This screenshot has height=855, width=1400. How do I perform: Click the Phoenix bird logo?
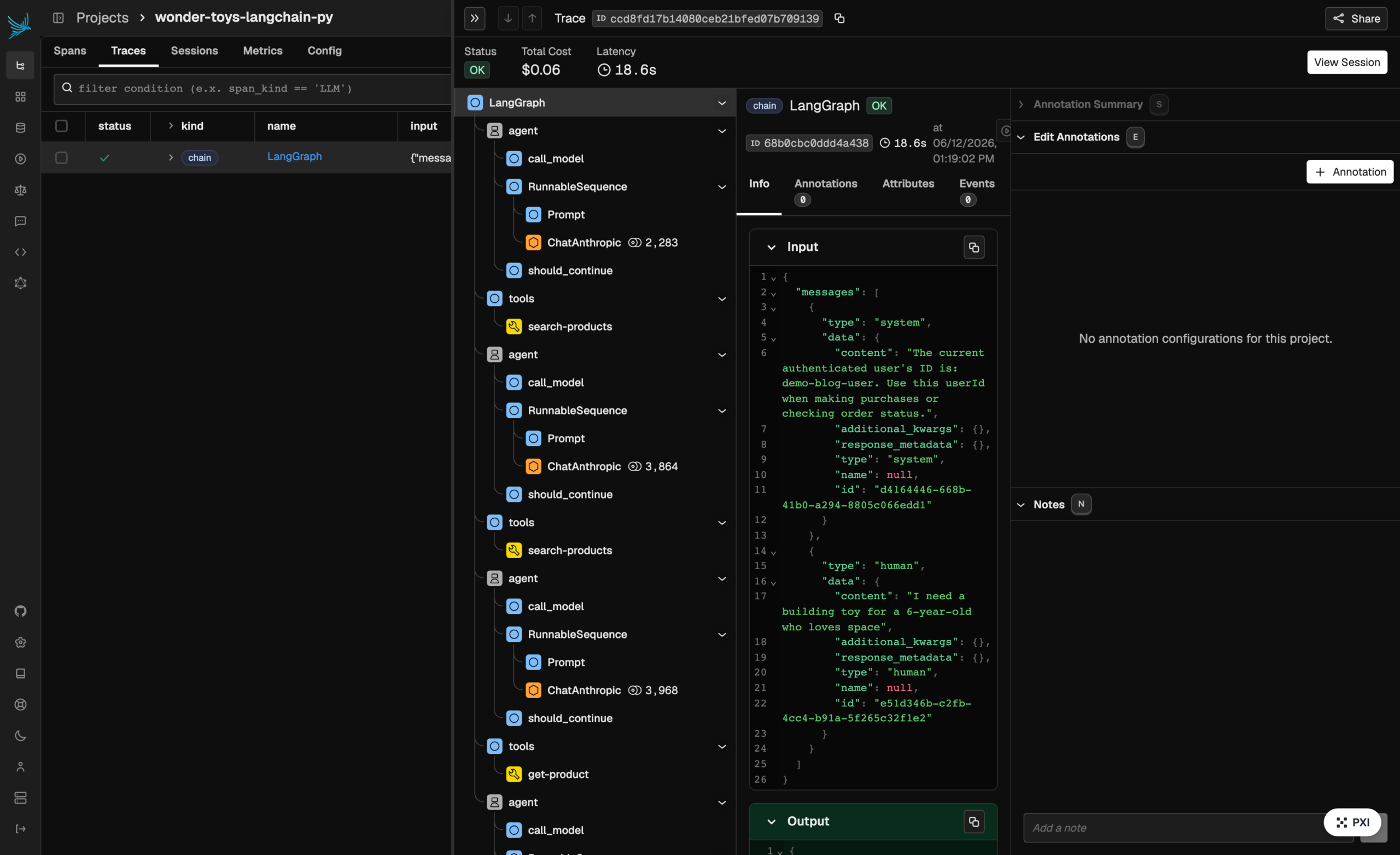[x=19, y=25]
